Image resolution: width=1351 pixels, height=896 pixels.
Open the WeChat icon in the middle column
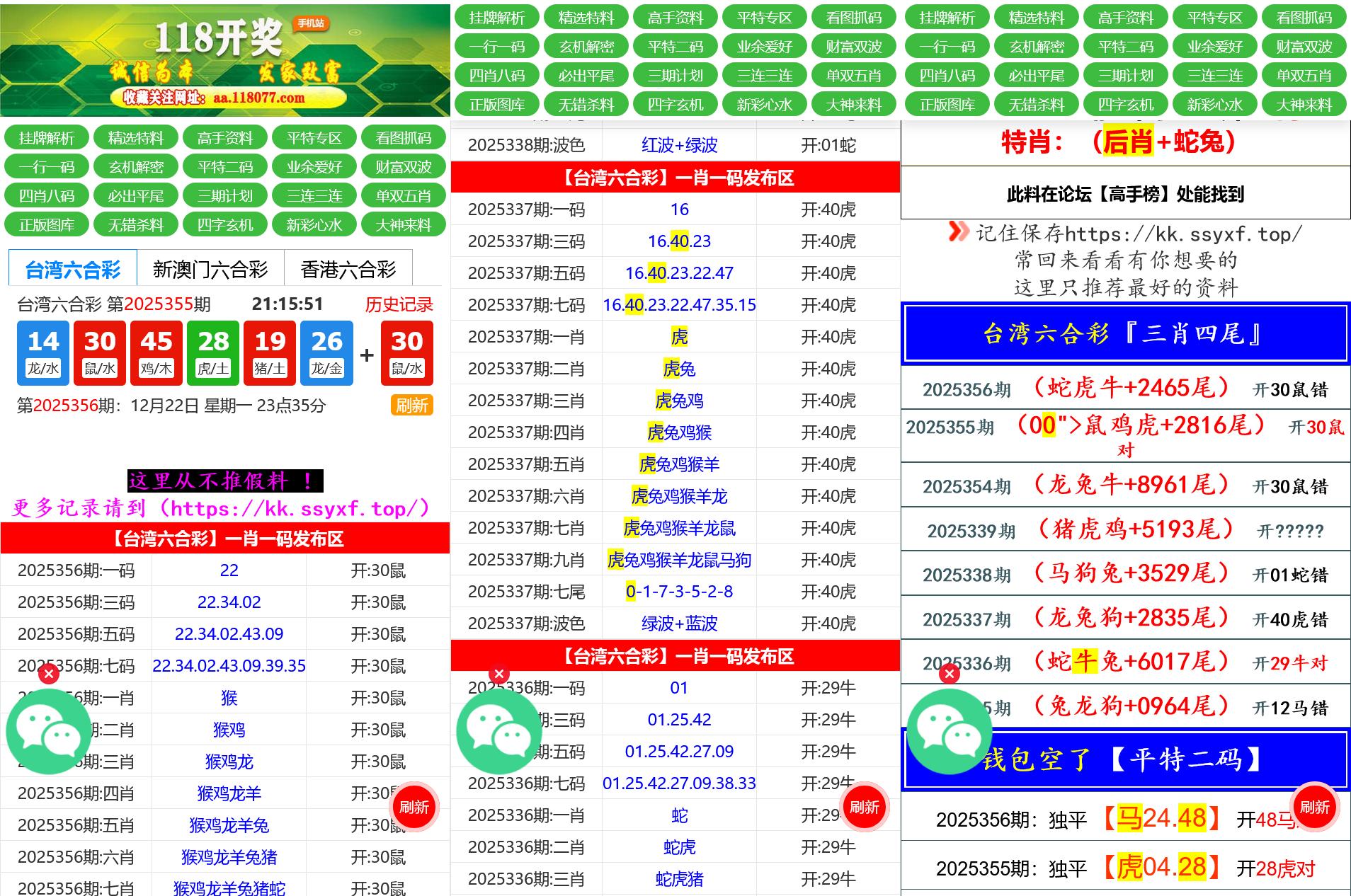500,731
